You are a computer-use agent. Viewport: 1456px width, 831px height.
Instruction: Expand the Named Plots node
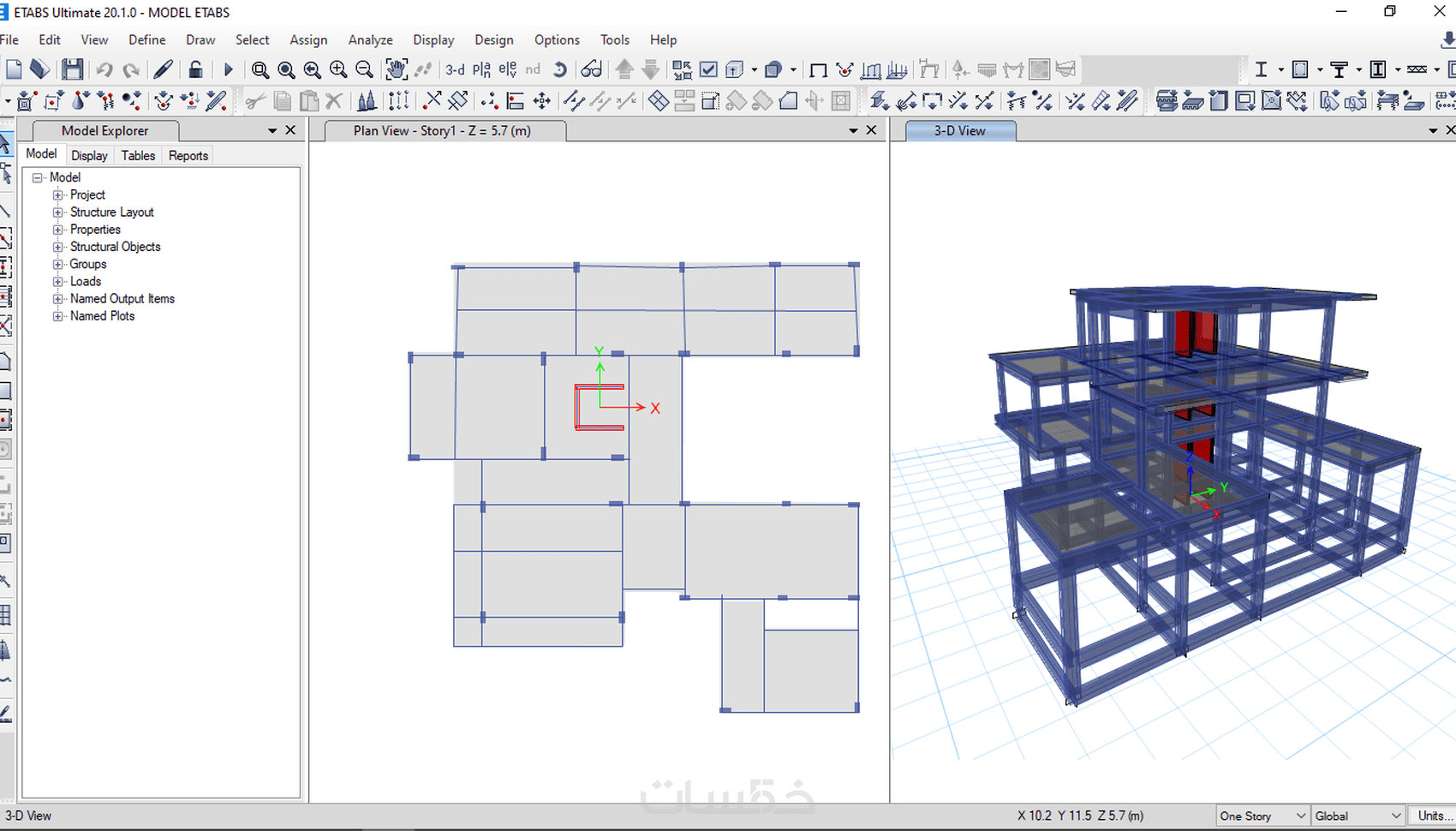coord(58,316)
